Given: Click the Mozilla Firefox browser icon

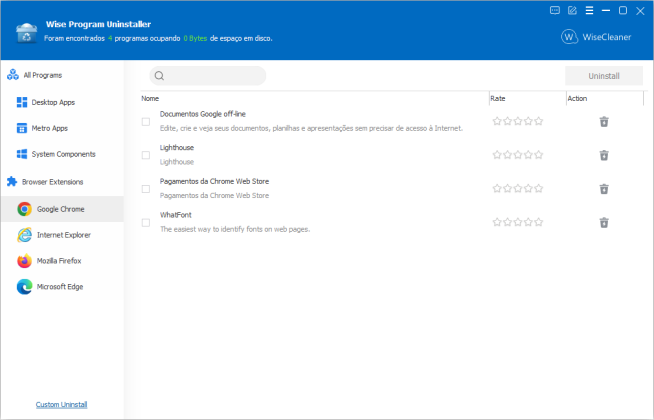Looking at the screenshot, I should click(25, 261).
